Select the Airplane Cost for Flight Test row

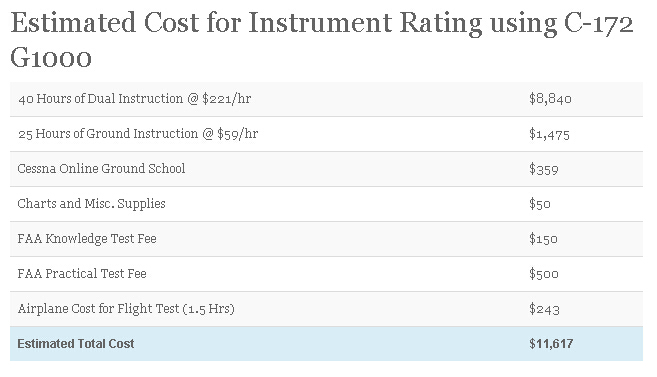tap(326, 309)
